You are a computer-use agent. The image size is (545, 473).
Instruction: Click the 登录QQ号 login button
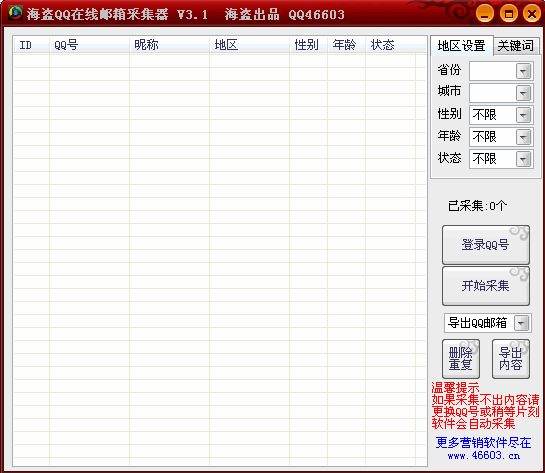pos(486,245)
